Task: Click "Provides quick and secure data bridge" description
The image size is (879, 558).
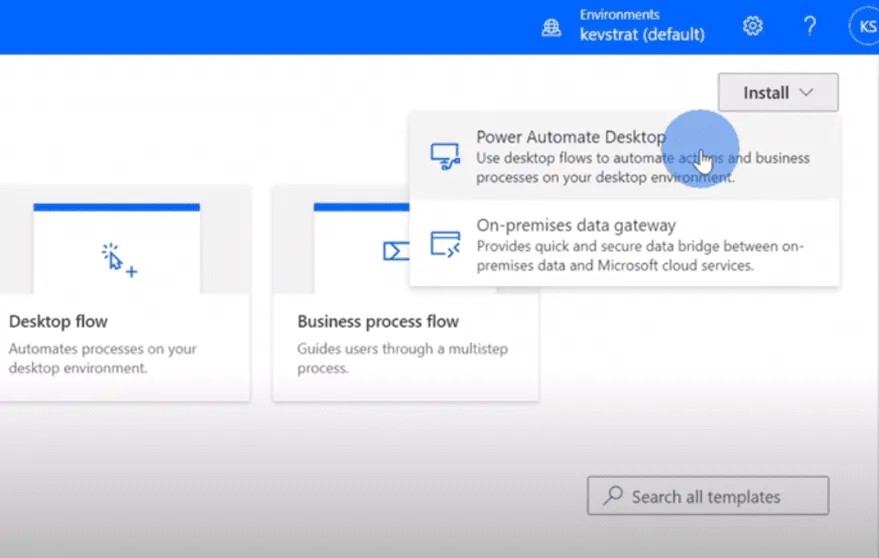Action: pos(640,256)
